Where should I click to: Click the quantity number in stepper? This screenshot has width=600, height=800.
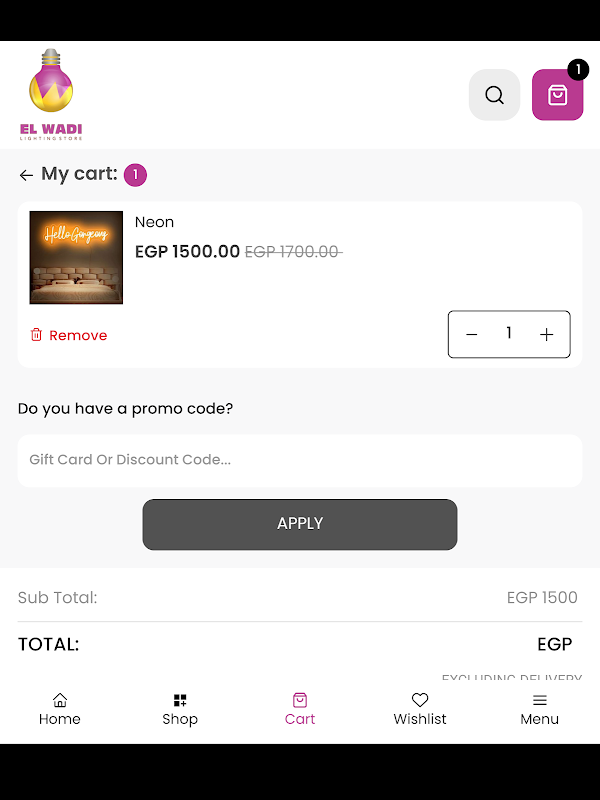[509, 334]
